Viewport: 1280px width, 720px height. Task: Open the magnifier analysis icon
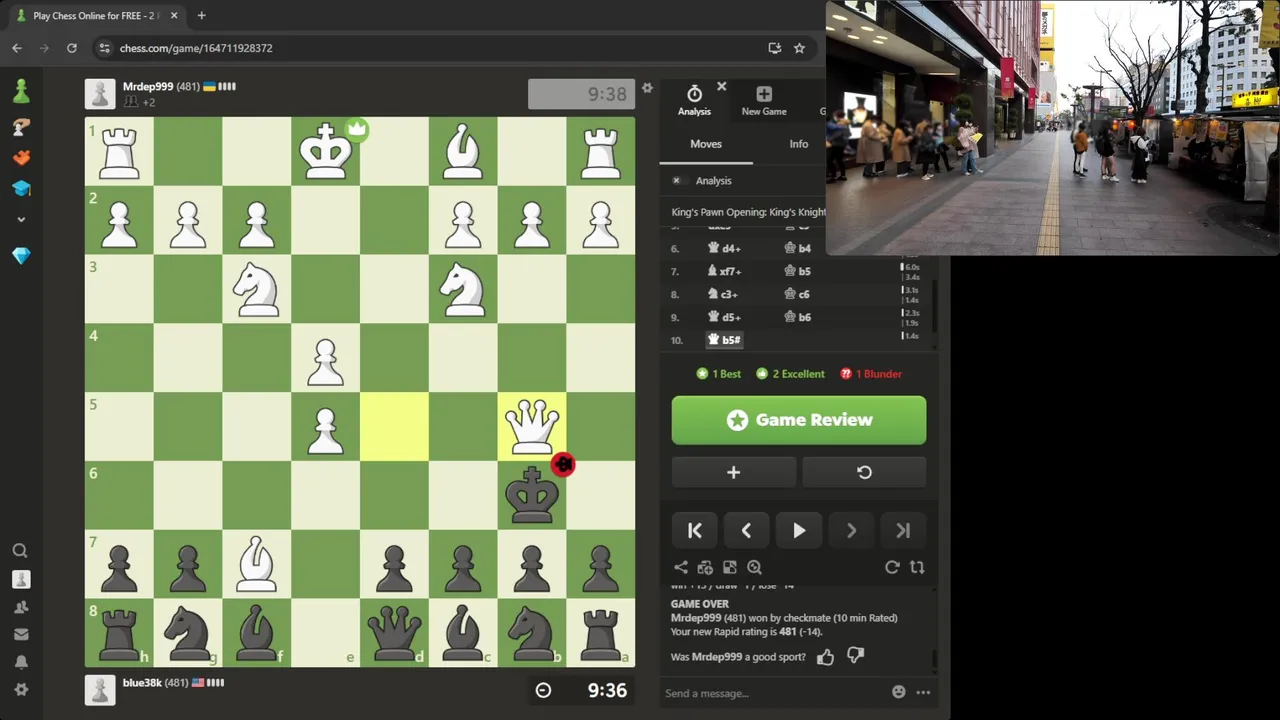tap(754, 567)
